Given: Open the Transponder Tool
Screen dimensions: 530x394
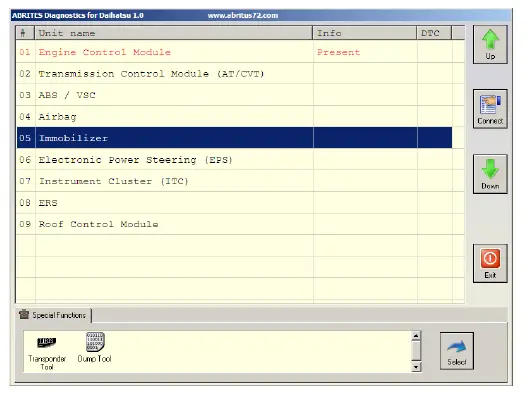Looking at the screenshot, I should click(x=47, y=352).
